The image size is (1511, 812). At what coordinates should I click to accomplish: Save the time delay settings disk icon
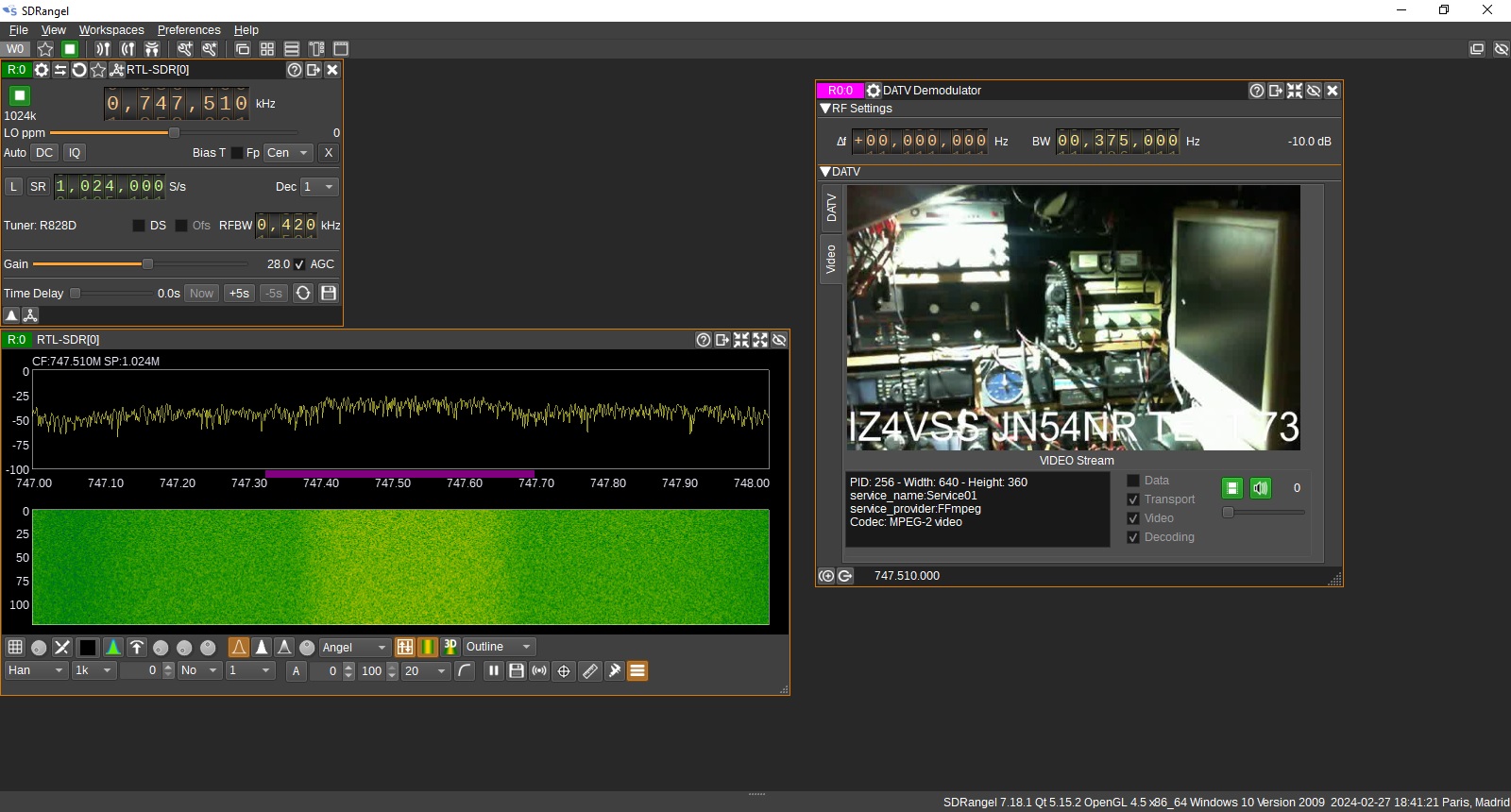coord(329,294)
